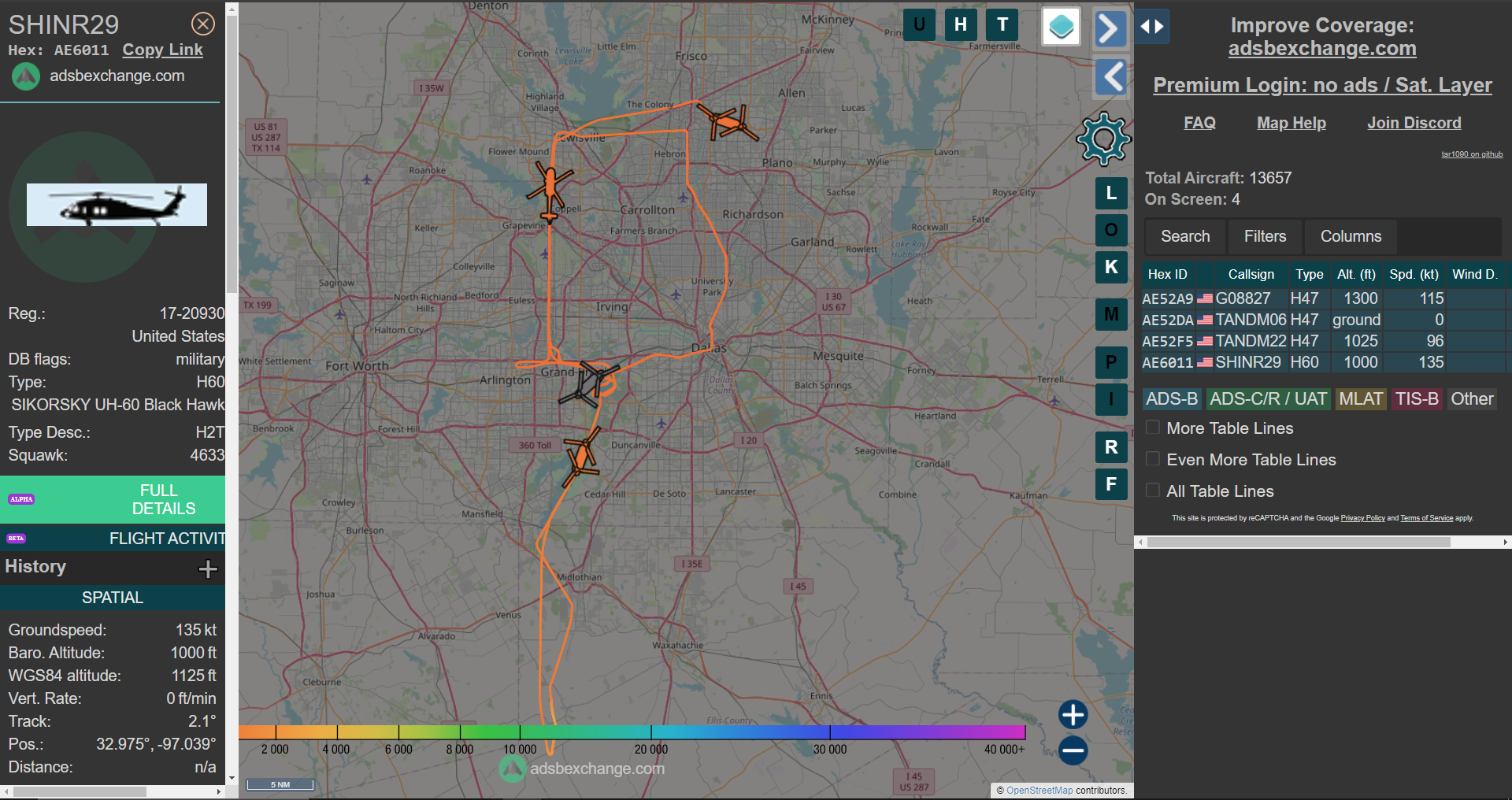This screenshot has width=1512, height=800.
Task: Open tar1090 on github link
Action: tap(1472, 154)
